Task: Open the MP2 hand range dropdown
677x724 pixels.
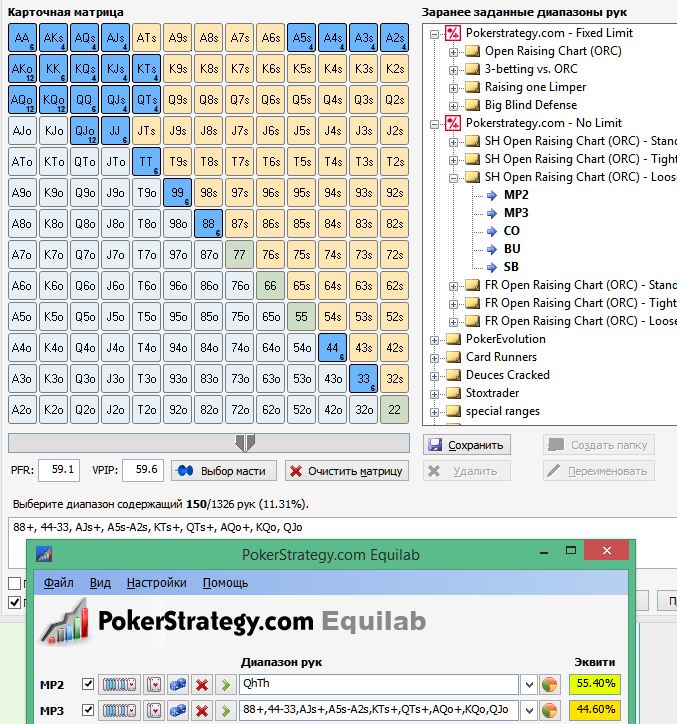Action: coord(528,685)
